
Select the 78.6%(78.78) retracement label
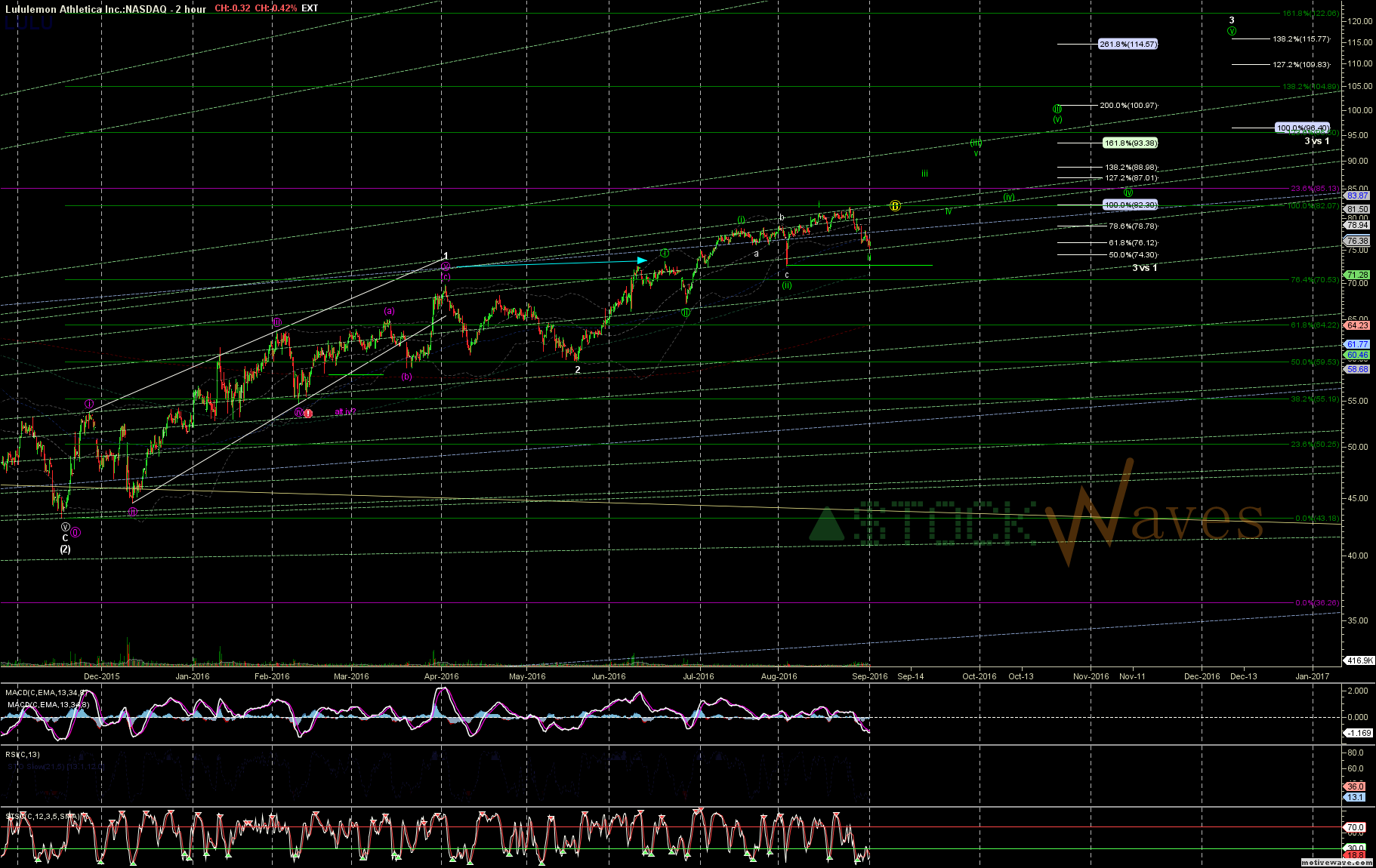coord(1133,226)
